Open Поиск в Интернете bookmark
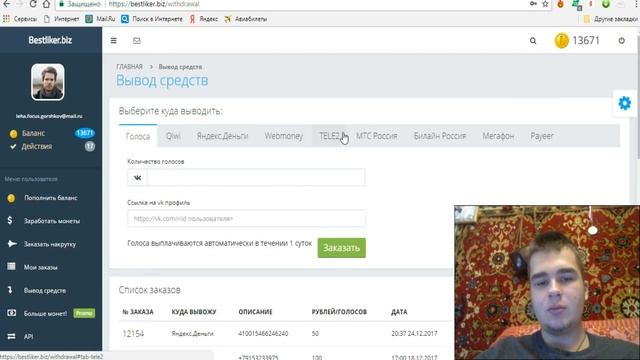This screenshot has width=640, height=360. pos(152,19)
